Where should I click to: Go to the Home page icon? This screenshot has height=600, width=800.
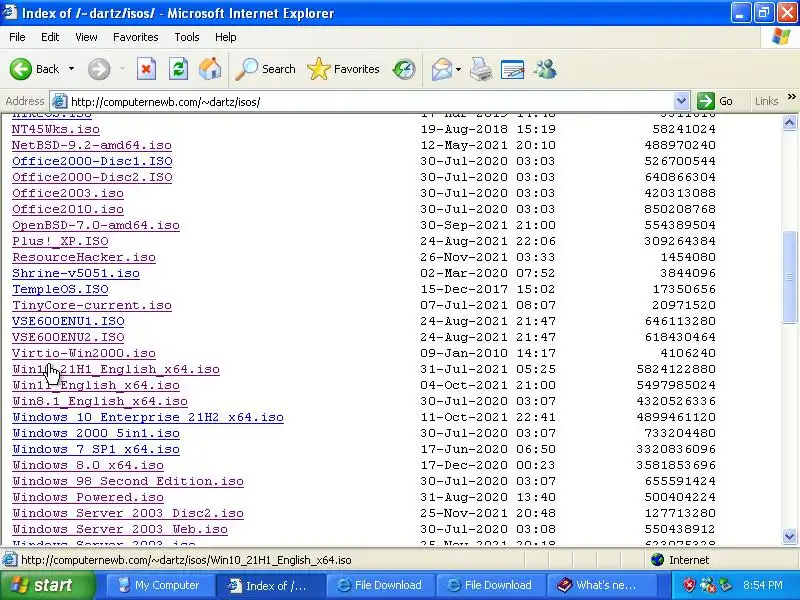pos(210,69)
